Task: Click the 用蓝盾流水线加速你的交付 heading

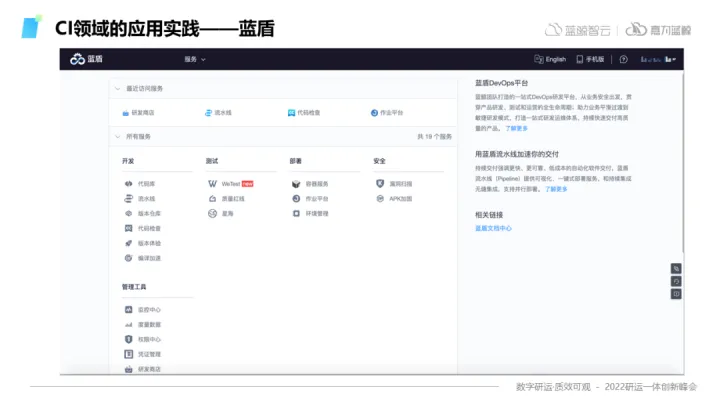Action: 517,154
